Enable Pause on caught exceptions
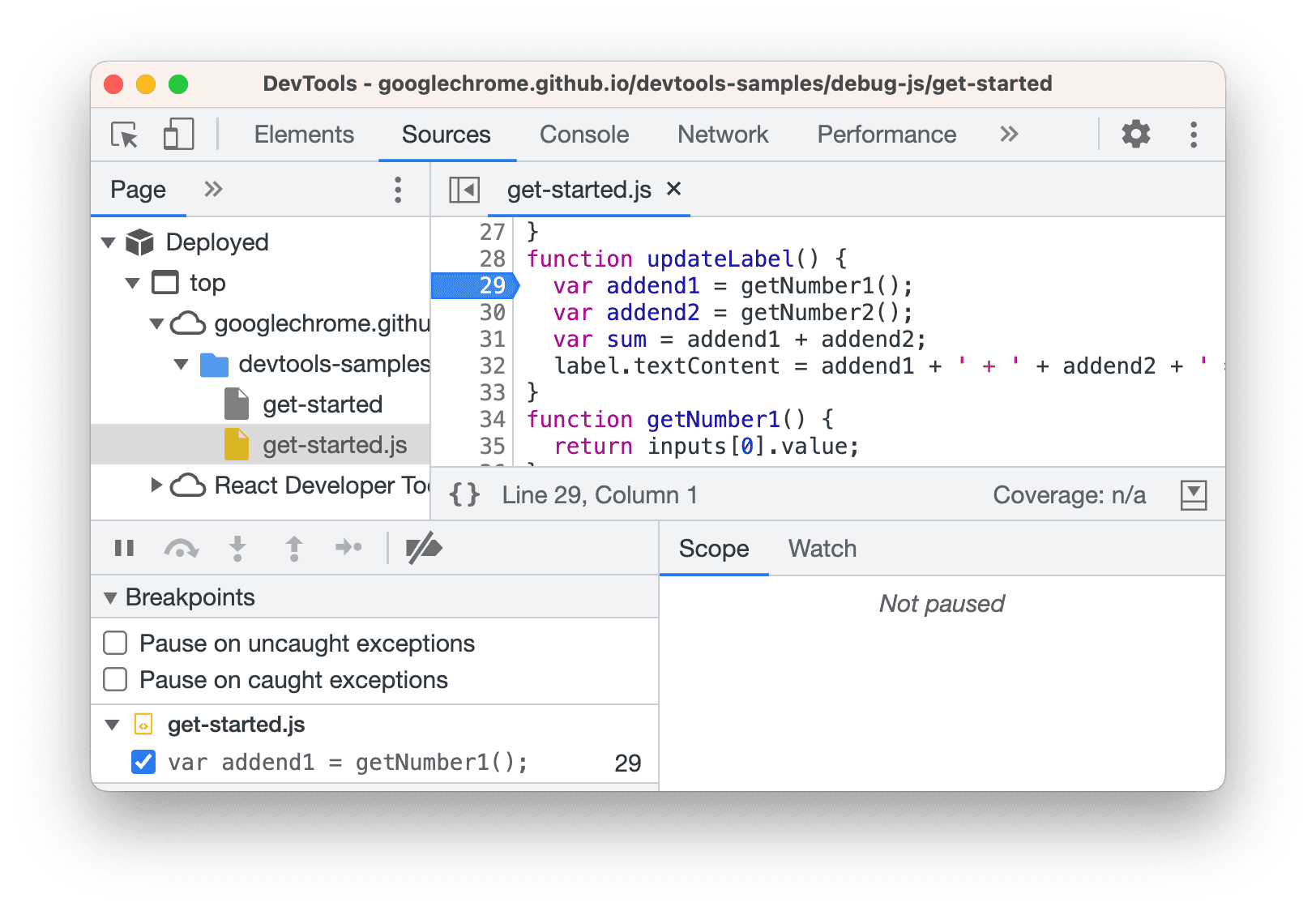 point(114,680)
